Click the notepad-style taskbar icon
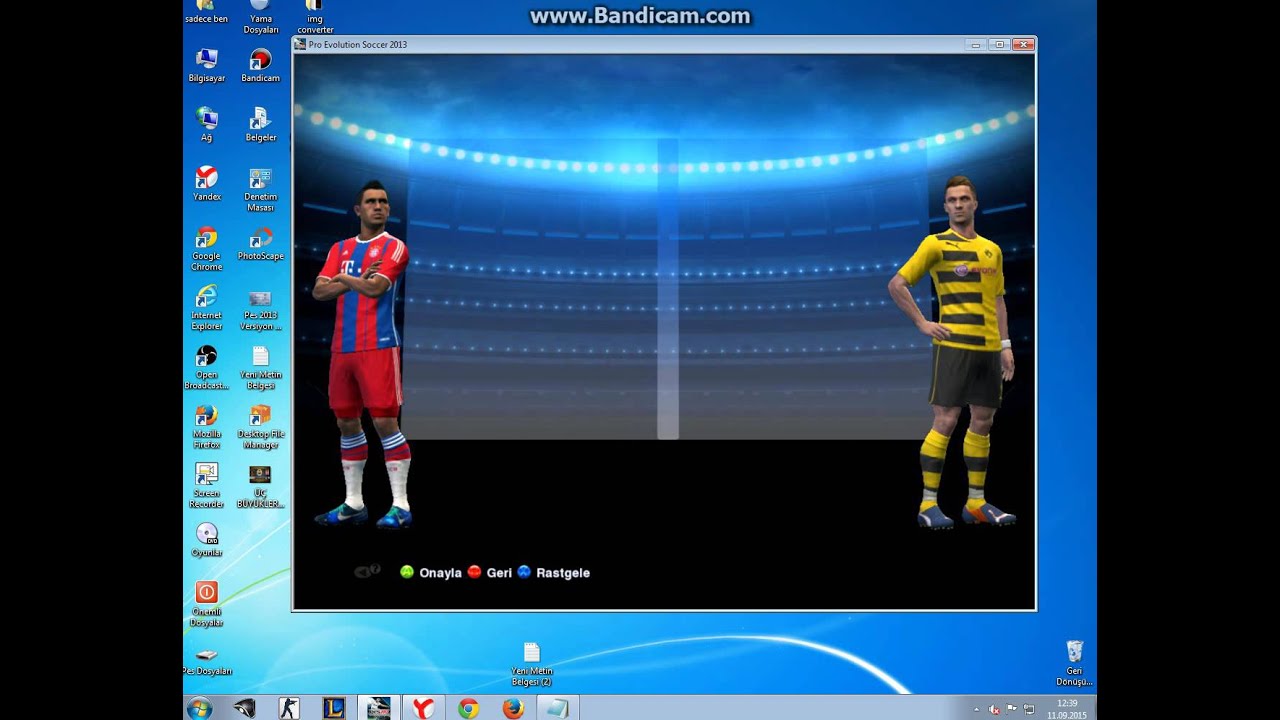Screen dimensions: 1280x720 [x=558, y=708]
